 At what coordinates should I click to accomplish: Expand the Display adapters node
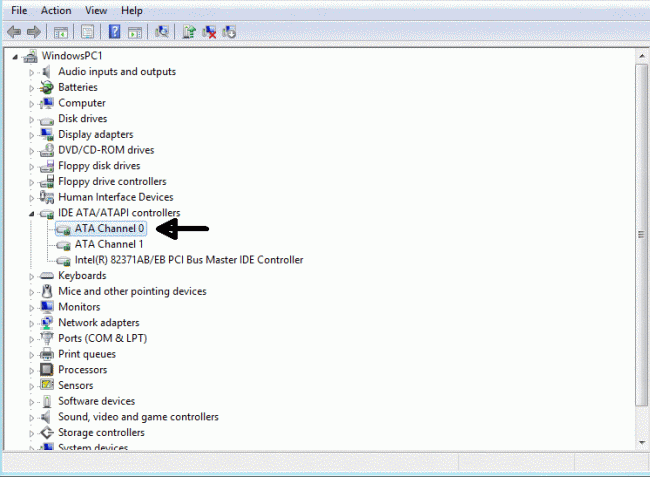click(x=32, y=135)
